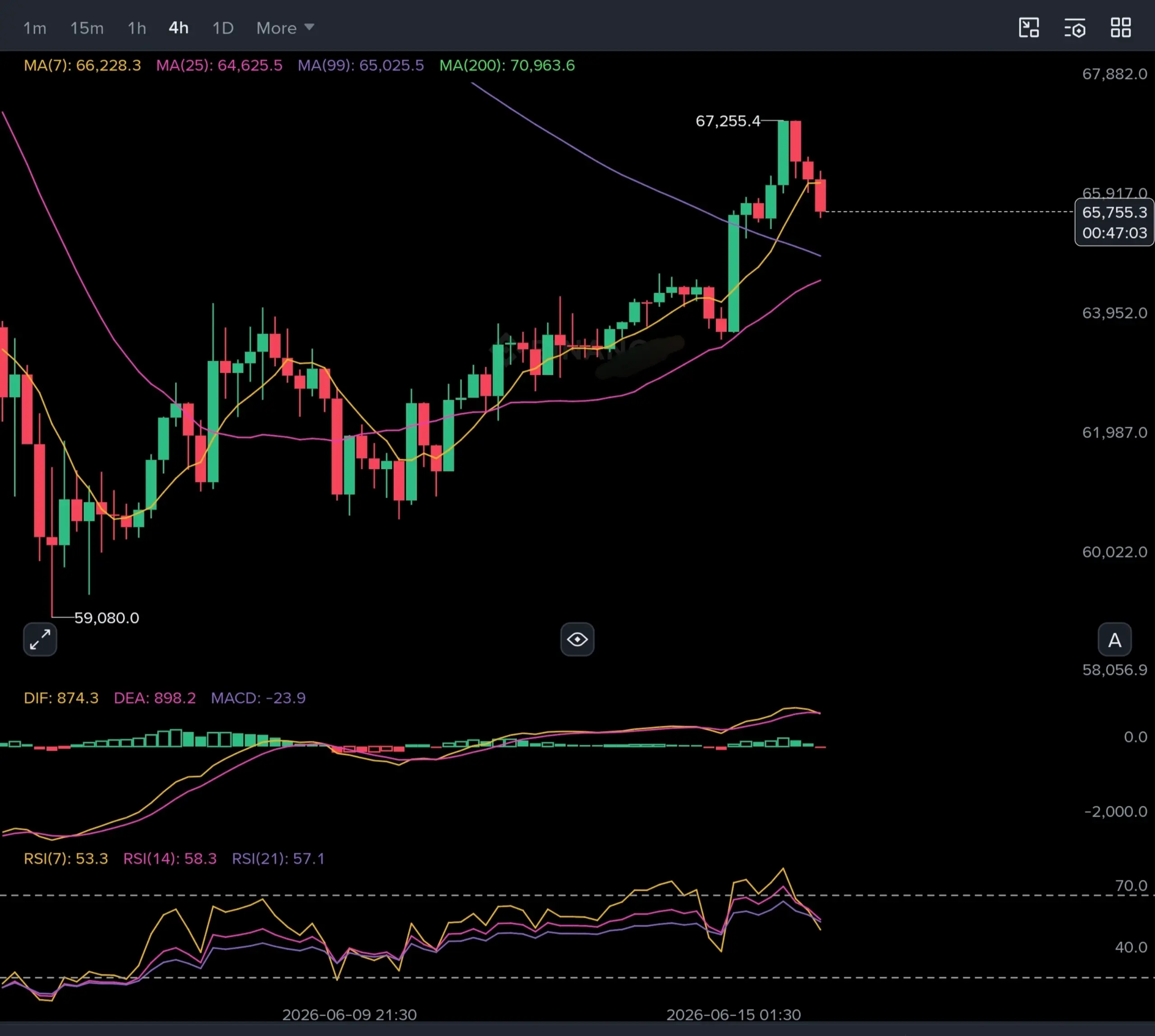Image resolution: width=1155 pixels, height=1036 pixels.
Task: Click the 2026-06-09 21:30 time axis label
Action: (x=350, y=1015)
